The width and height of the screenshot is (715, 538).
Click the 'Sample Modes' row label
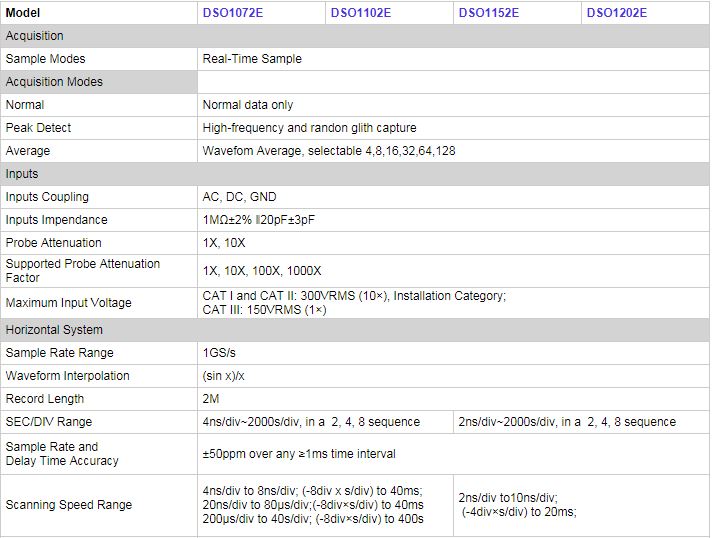click(46, 59)
